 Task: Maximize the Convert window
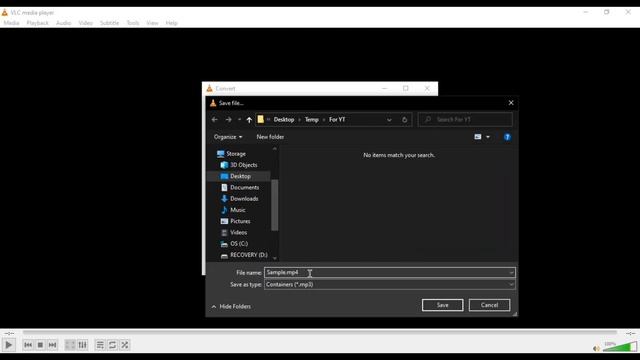[x=405, y=88]
